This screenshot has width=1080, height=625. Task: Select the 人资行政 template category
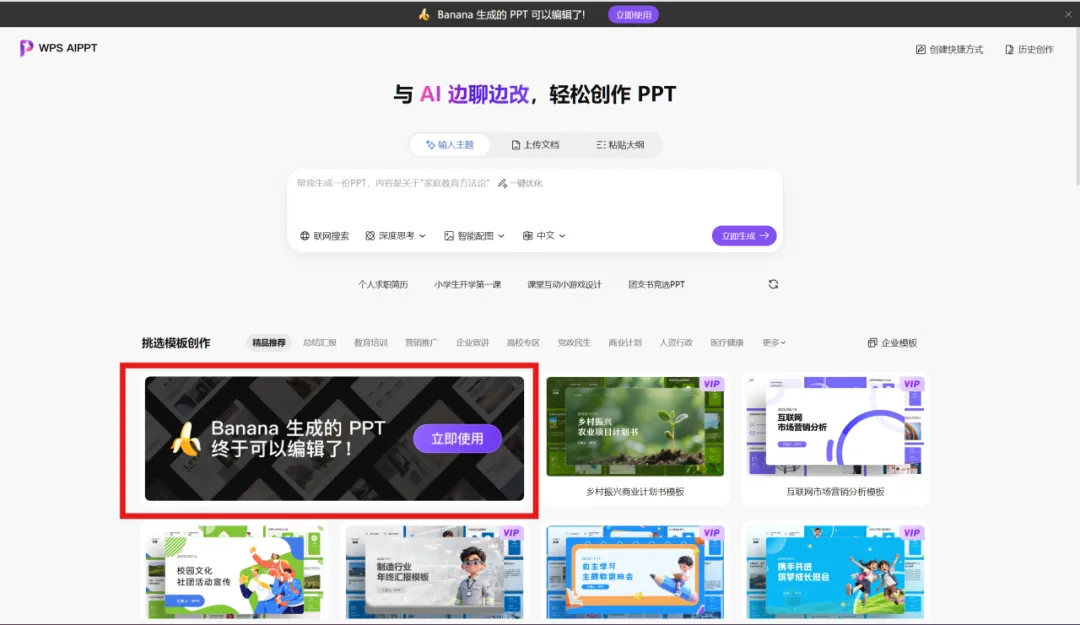point(676,342)
